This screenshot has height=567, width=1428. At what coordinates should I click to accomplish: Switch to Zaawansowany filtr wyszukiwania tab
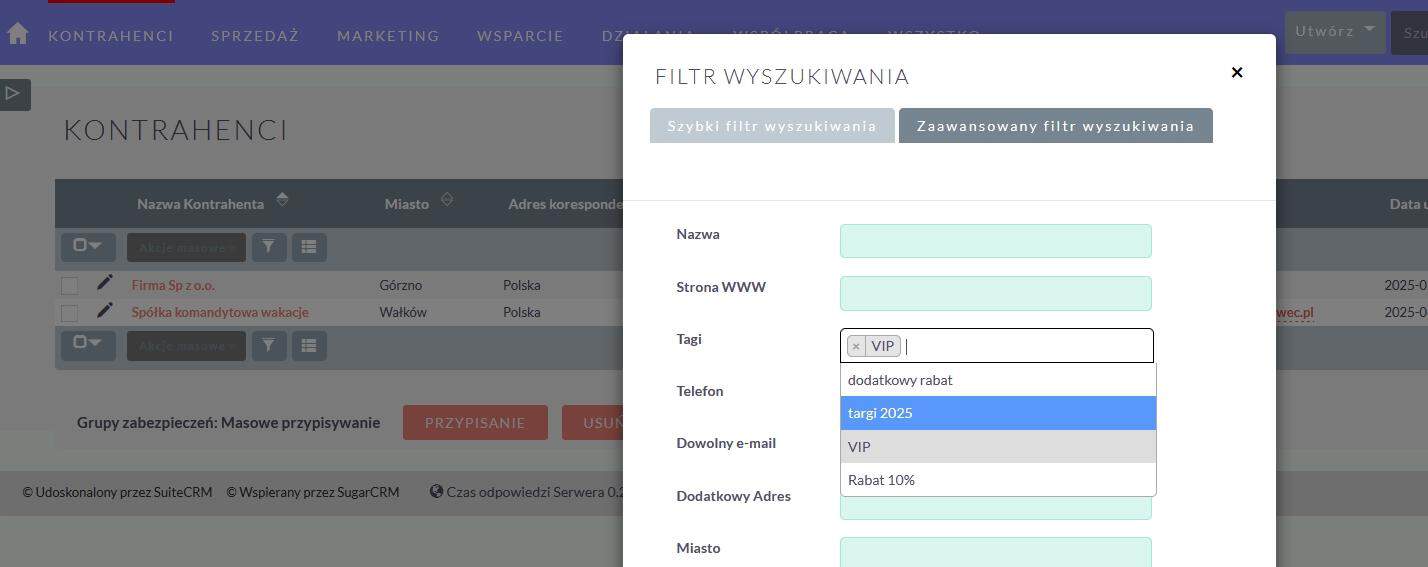pos(1055,126)
